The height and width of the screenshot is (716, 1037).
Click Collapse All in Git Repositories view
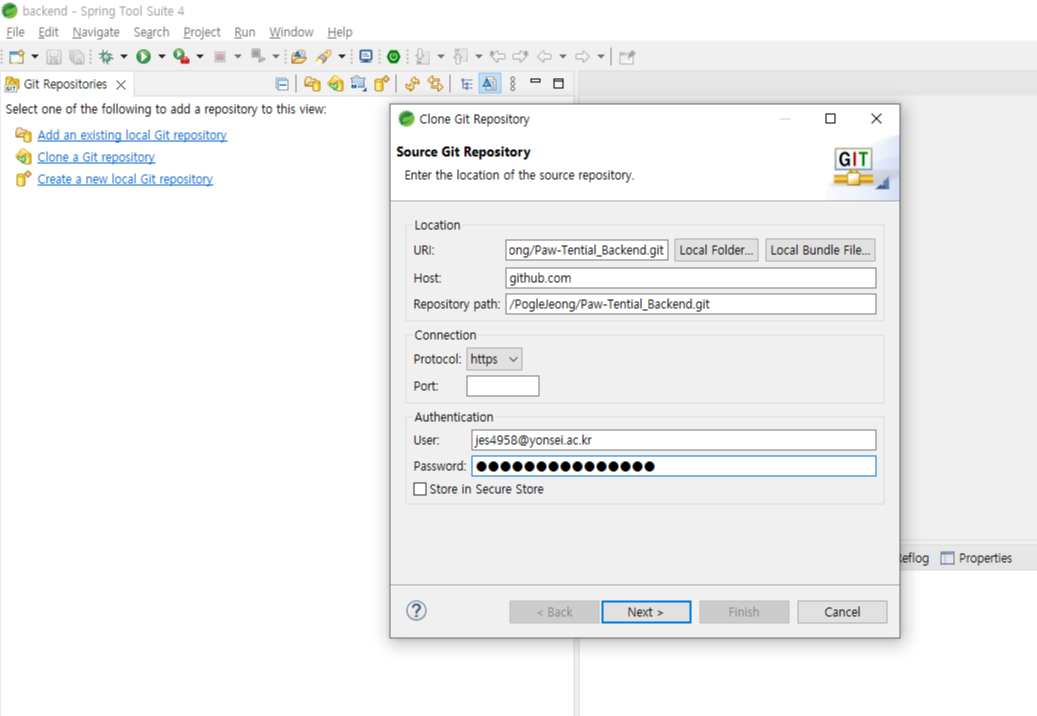(282, 84)
